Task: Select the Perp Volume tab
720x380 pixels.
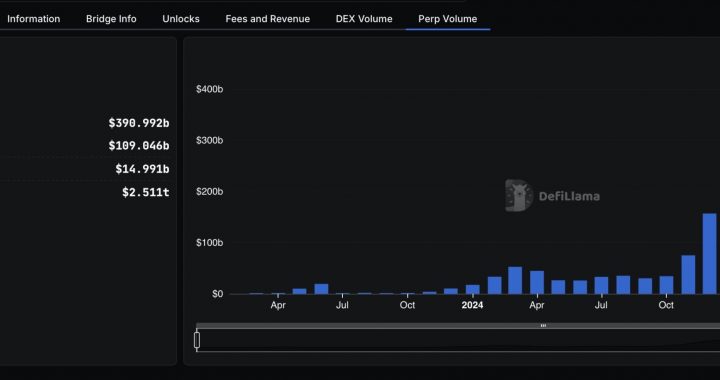Action: click(x=448, y=19)
